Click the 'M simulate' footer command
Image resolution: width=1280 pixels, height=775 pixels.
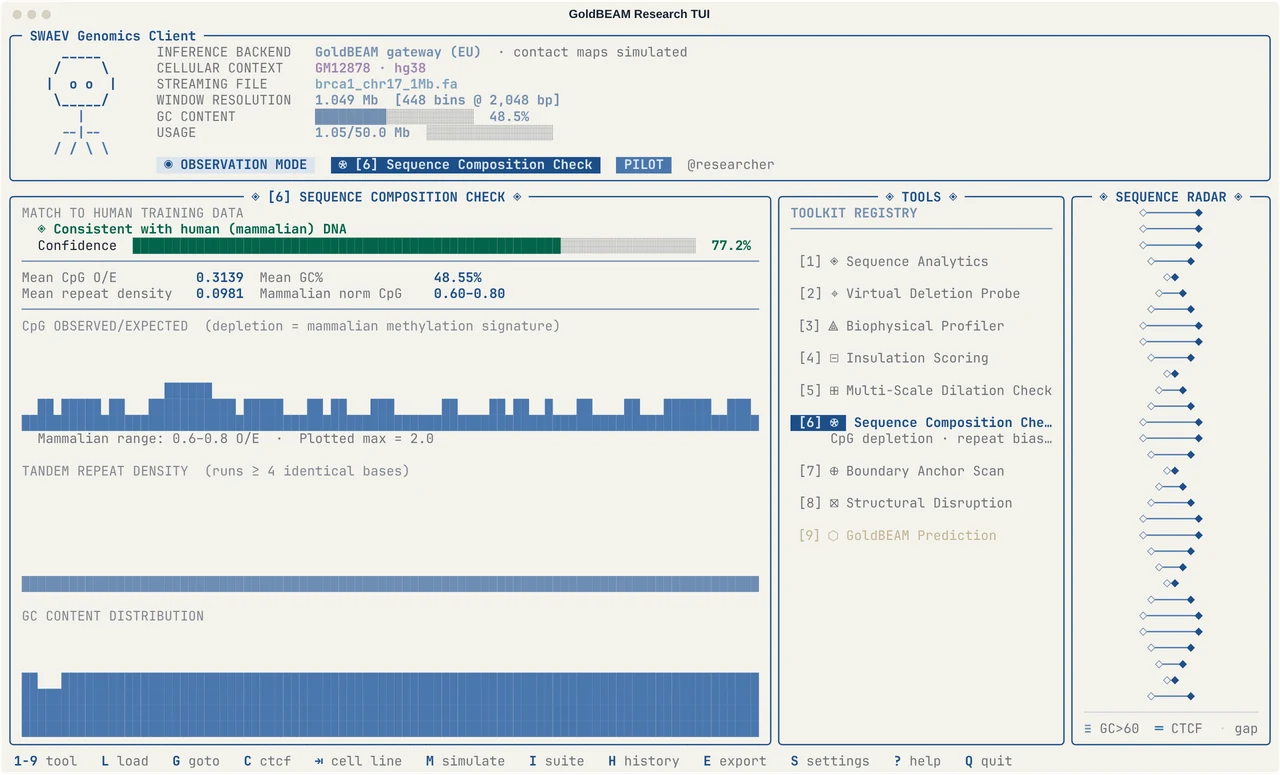coord(465,761)
